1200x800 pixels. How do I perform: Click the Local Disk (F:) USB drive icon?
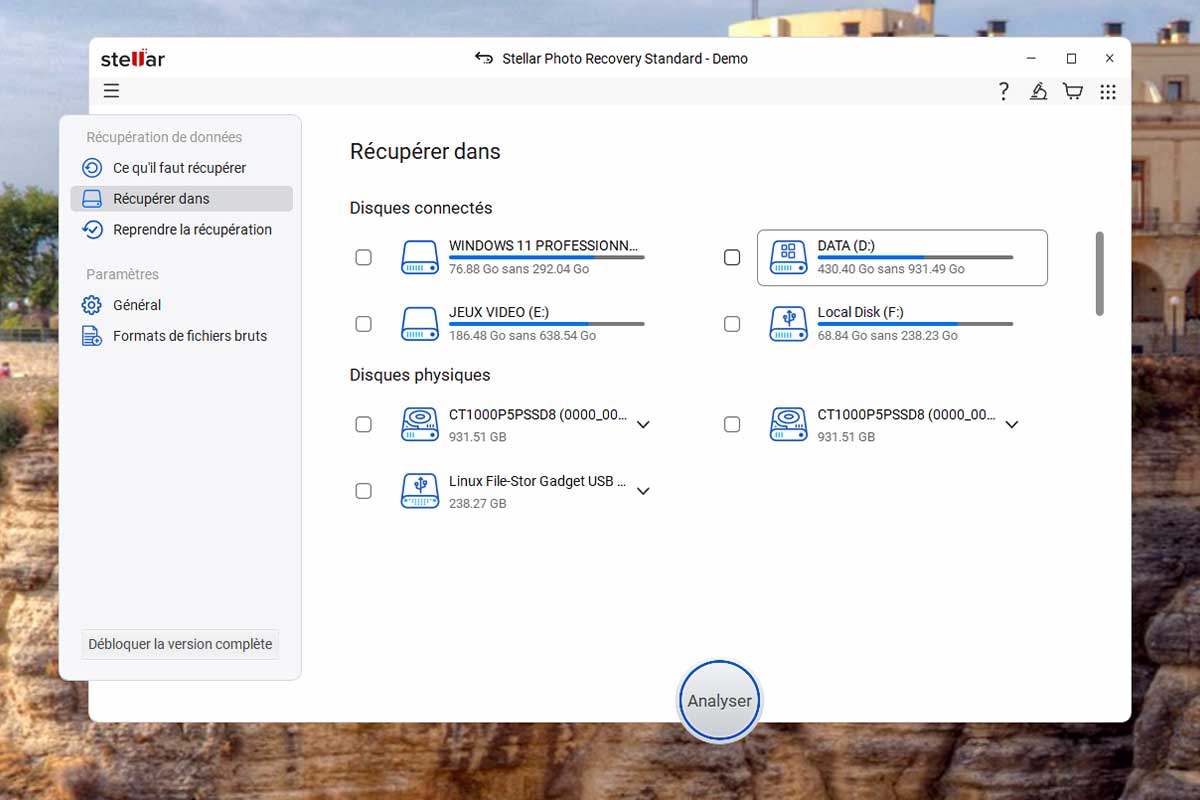click(x=788, y=324)
